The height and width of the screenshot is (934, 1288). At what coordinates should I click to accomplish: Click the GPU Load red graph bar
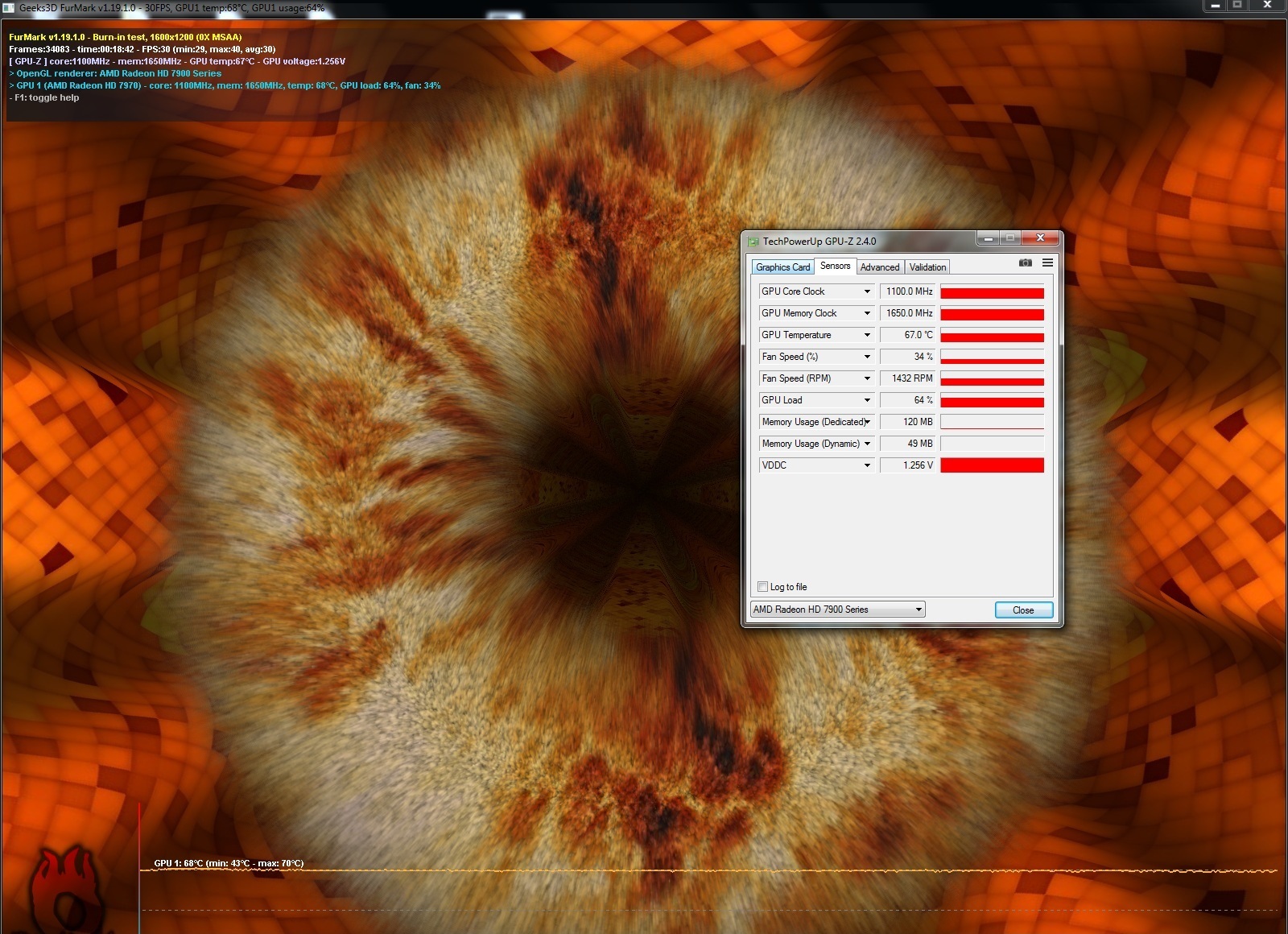coord(992,401)
